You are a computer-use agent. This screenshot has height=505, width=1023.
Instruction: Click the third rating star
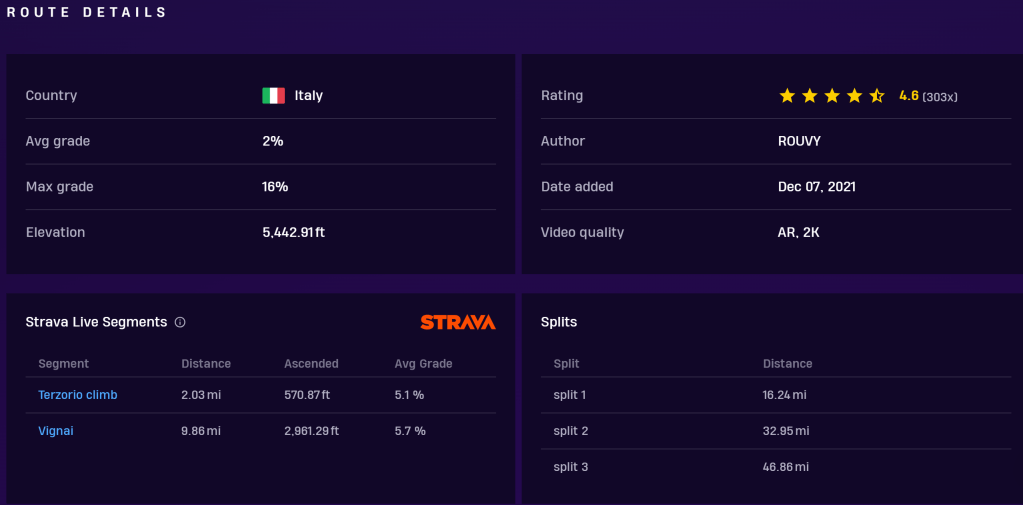point(832,96)
